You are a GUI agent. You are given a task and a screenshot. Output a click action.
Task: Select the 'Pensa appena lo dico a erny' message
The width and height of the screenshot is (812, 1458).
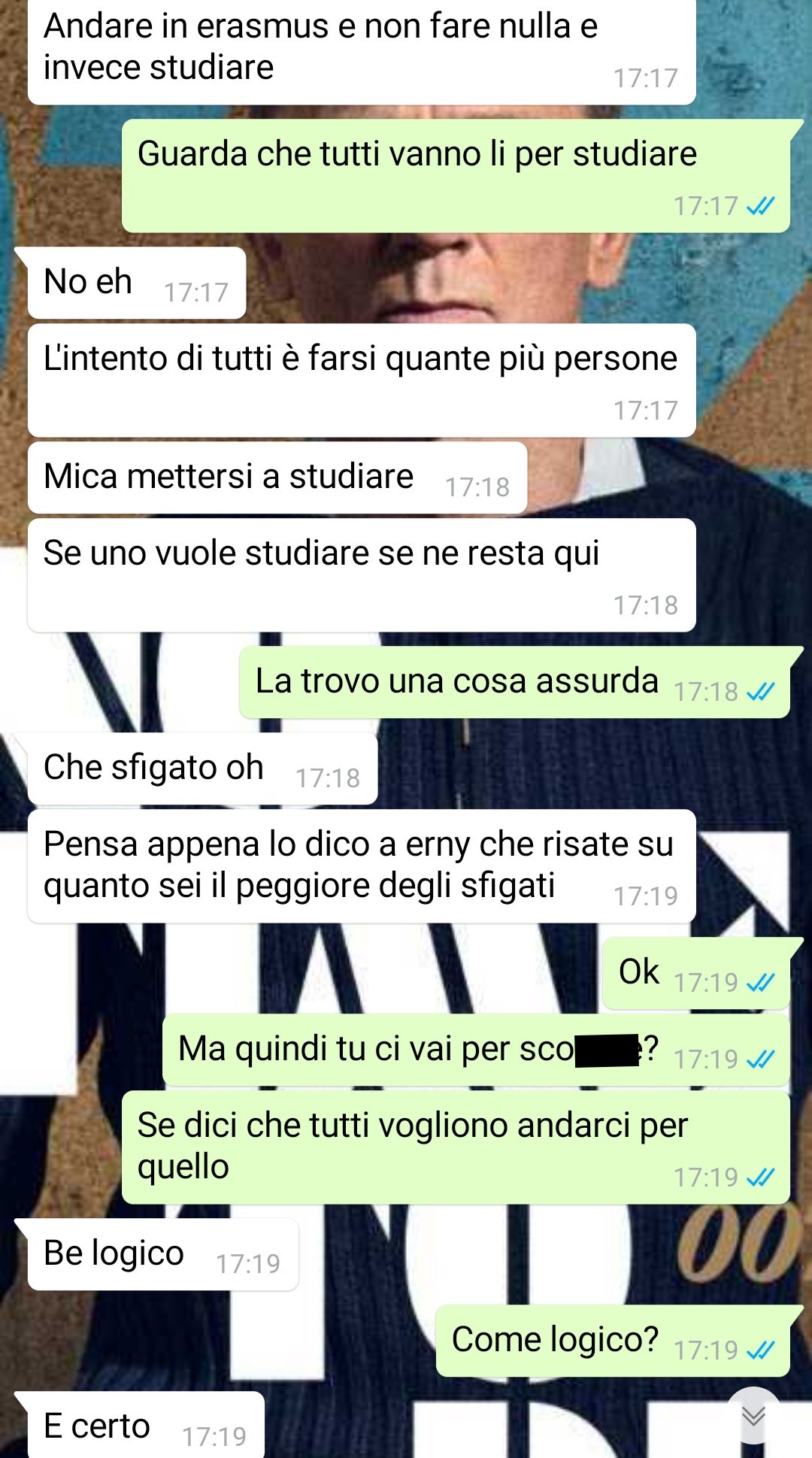pyautogui.click(x=362, y=866)
